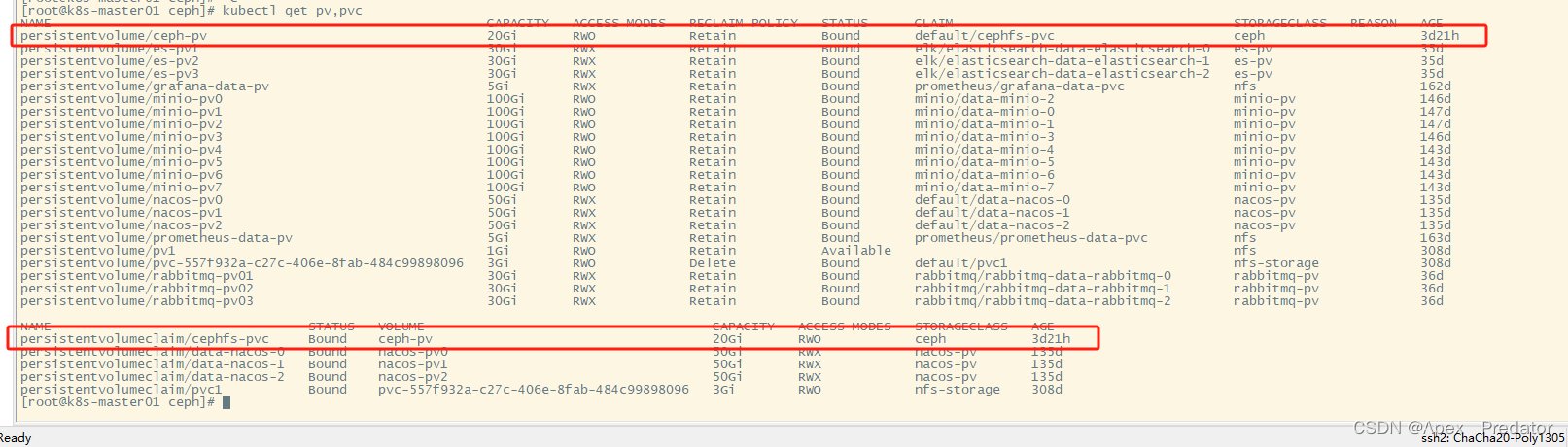The height and width of the screenshot is (447, 1568).
Task: Click persistentvolume/minio-pv4 name
Action: point(122,150)
